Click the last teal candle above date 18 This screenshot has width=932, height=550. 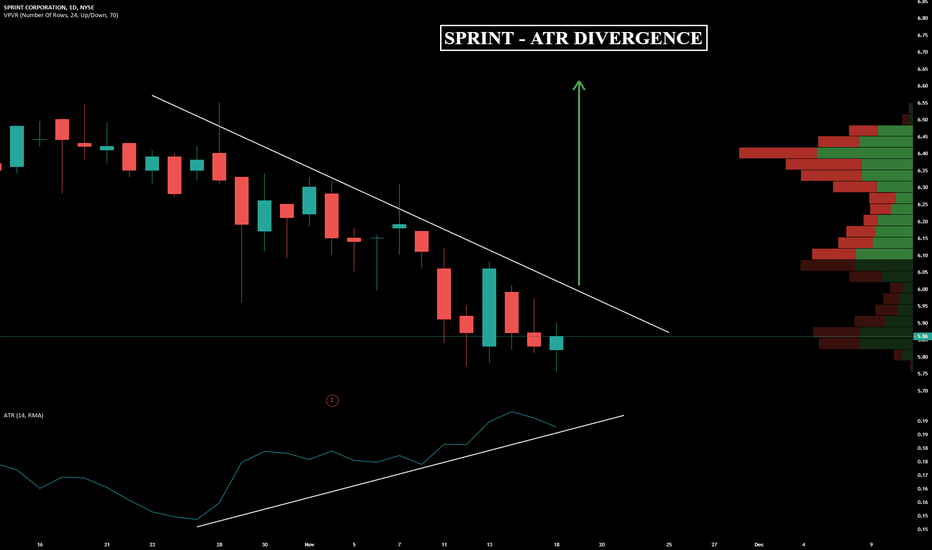pyautogui.click(x=556, y=343)
